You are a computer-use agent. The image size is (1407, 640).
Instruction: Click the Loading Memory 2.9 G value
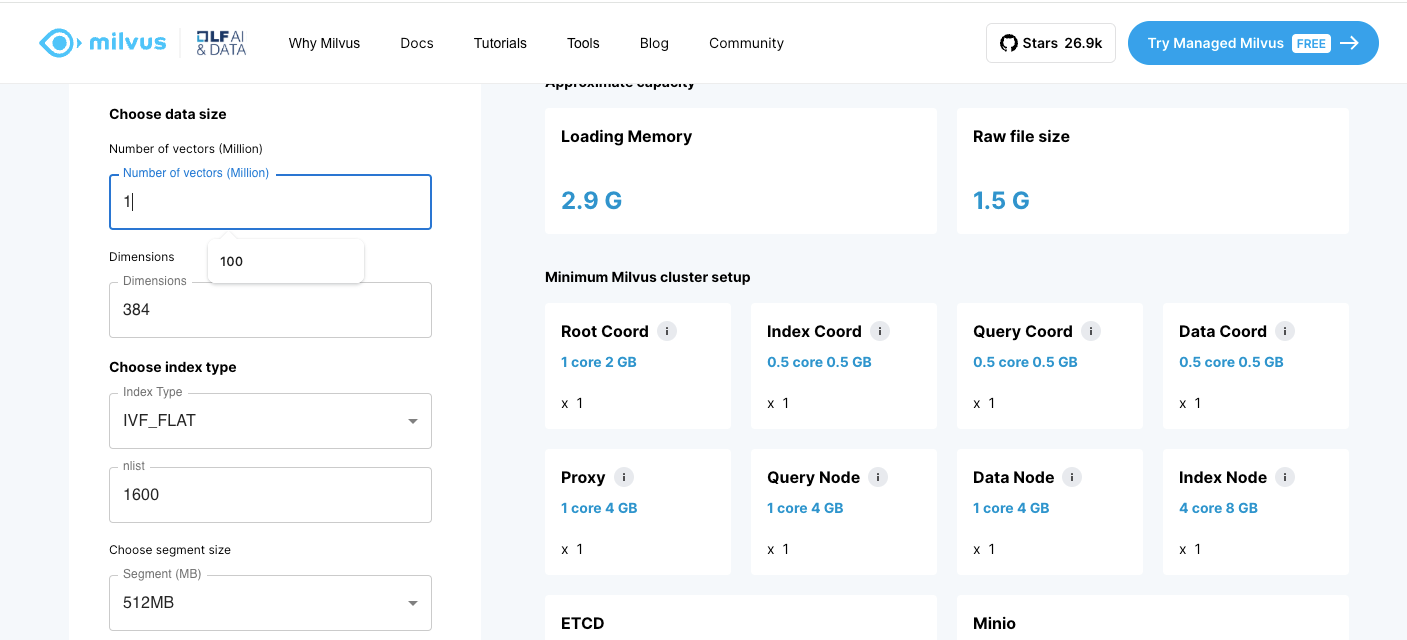591,200
